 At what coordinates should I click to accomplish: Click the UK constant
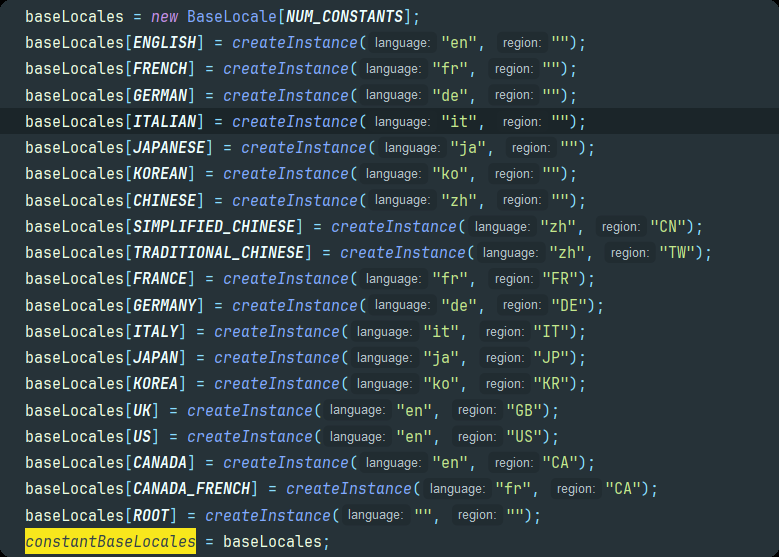tap(142, 410)
